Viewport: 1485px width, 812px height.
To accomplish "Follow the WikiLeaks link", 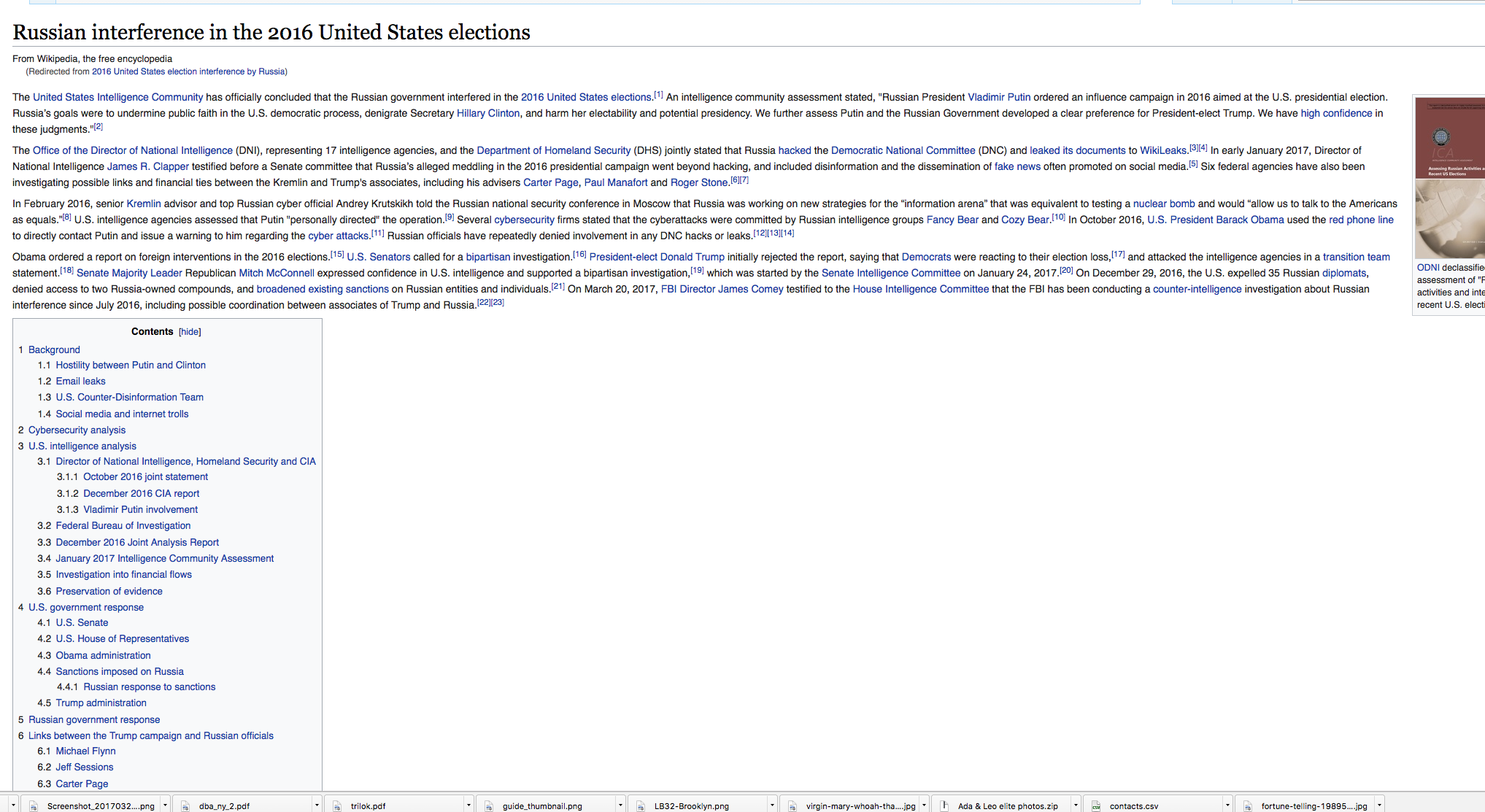I will [1163, 150].
